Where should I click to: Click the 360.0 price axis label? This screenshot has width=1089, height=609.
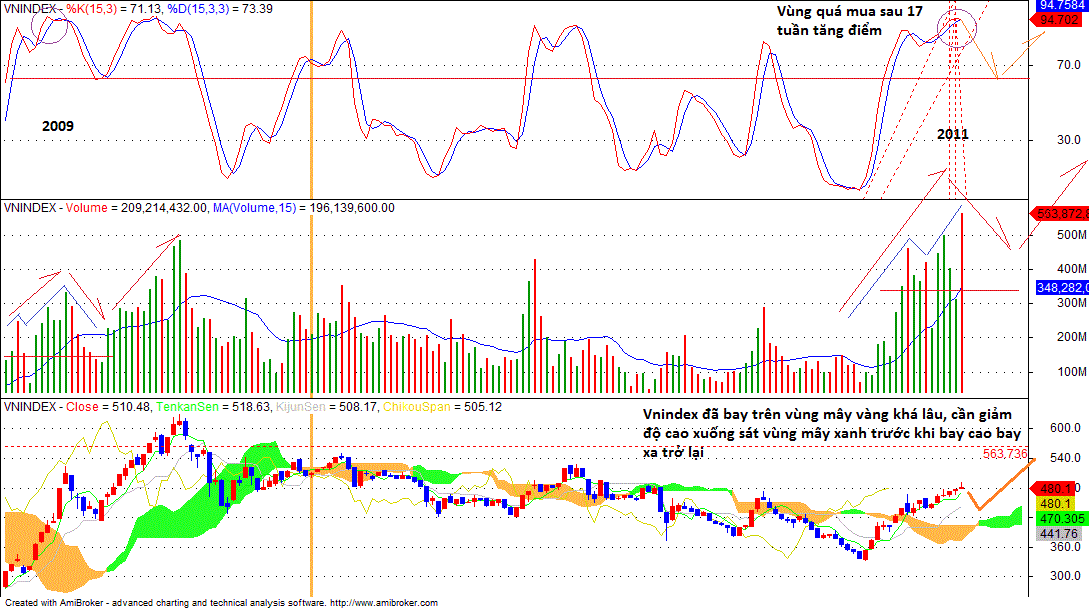[x=1065, y=547]
